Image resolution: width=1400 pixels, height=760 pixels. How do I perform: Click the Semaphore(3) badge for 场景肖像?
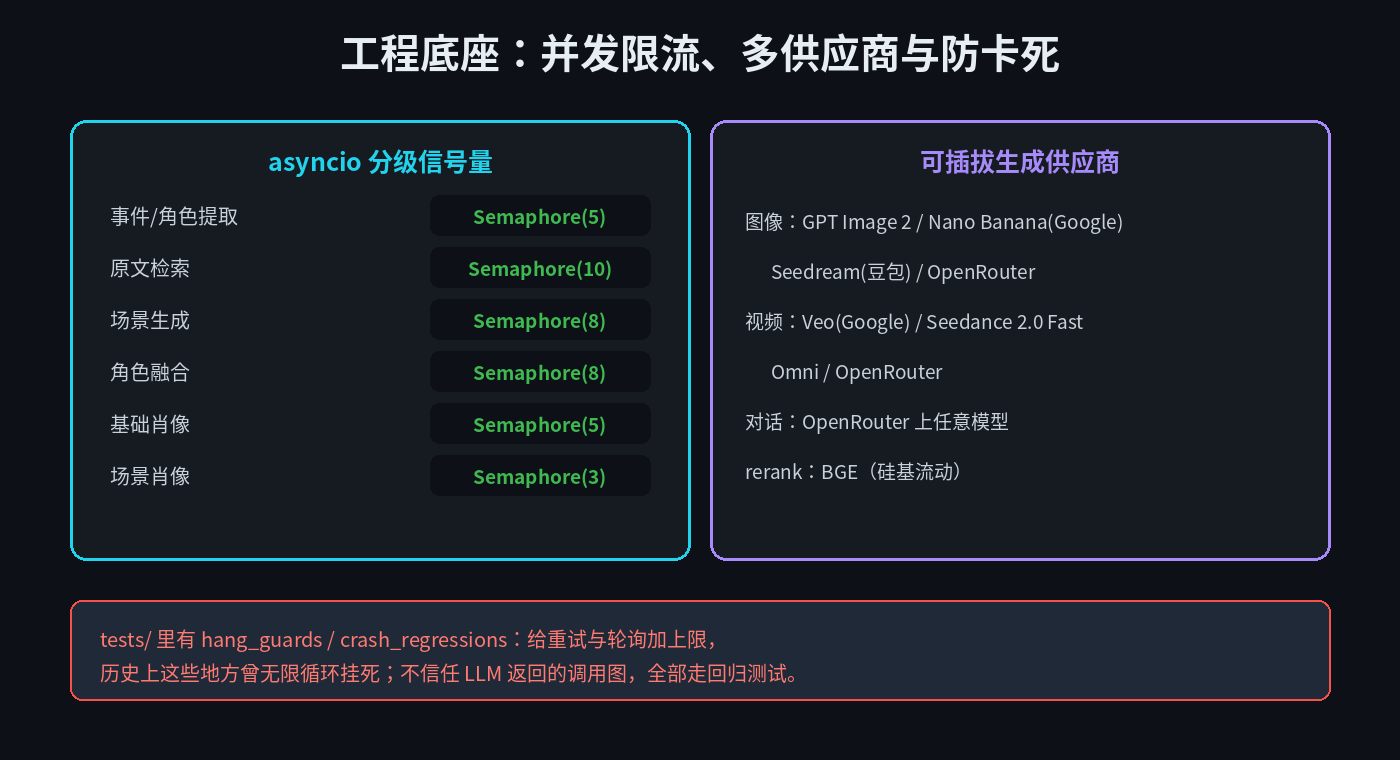coord(540,476)
